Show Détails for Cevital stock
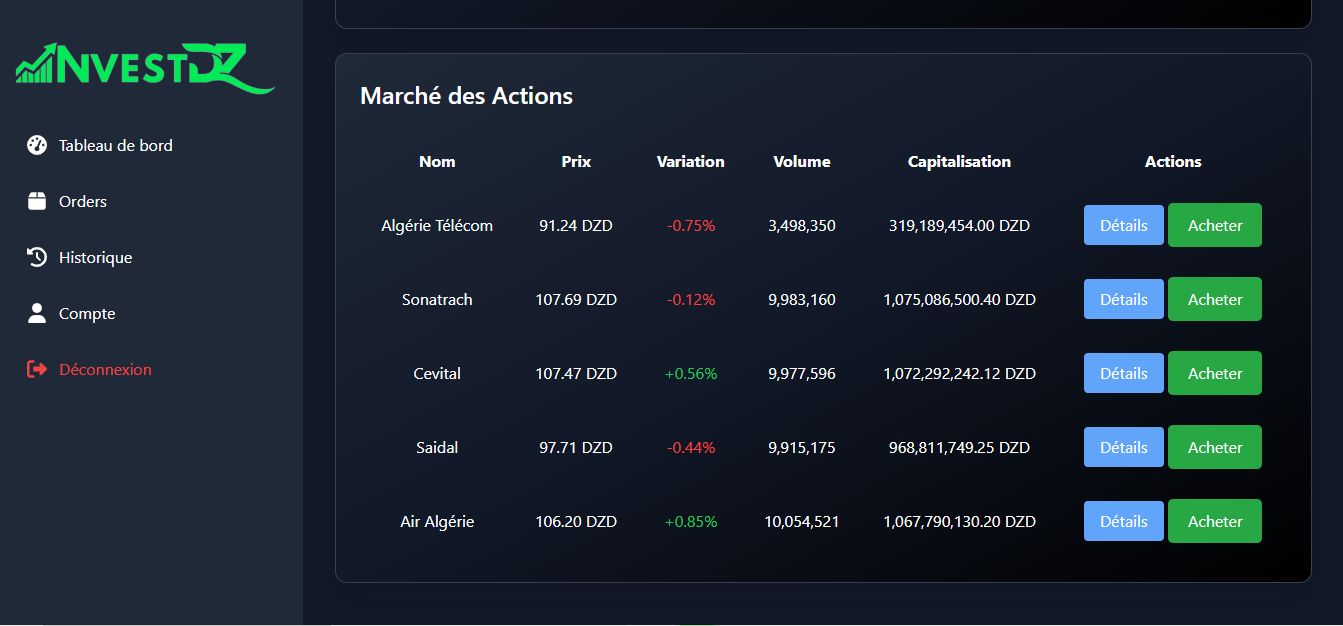 click(1124, 373)
